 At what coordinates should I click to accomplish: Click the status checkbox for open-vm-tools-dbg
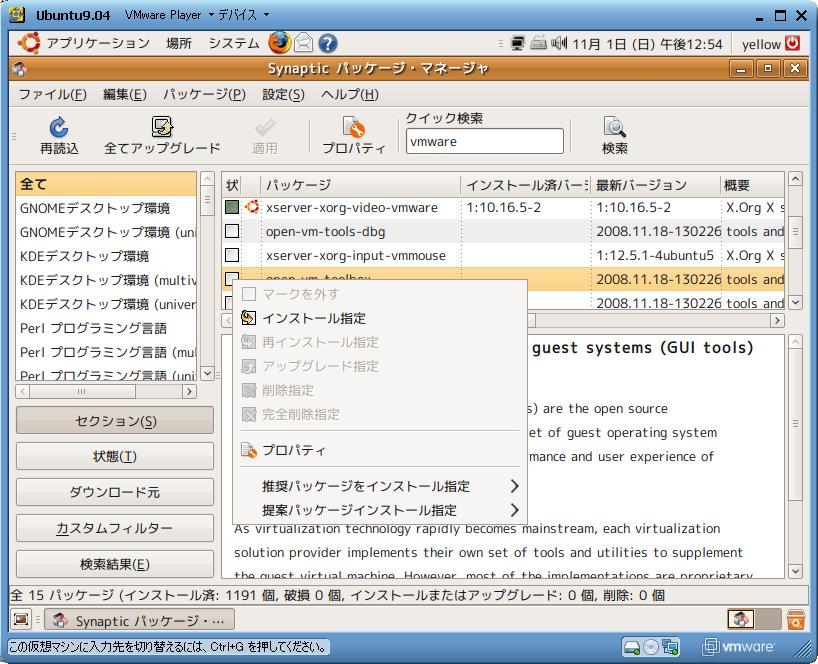point(232,231)
